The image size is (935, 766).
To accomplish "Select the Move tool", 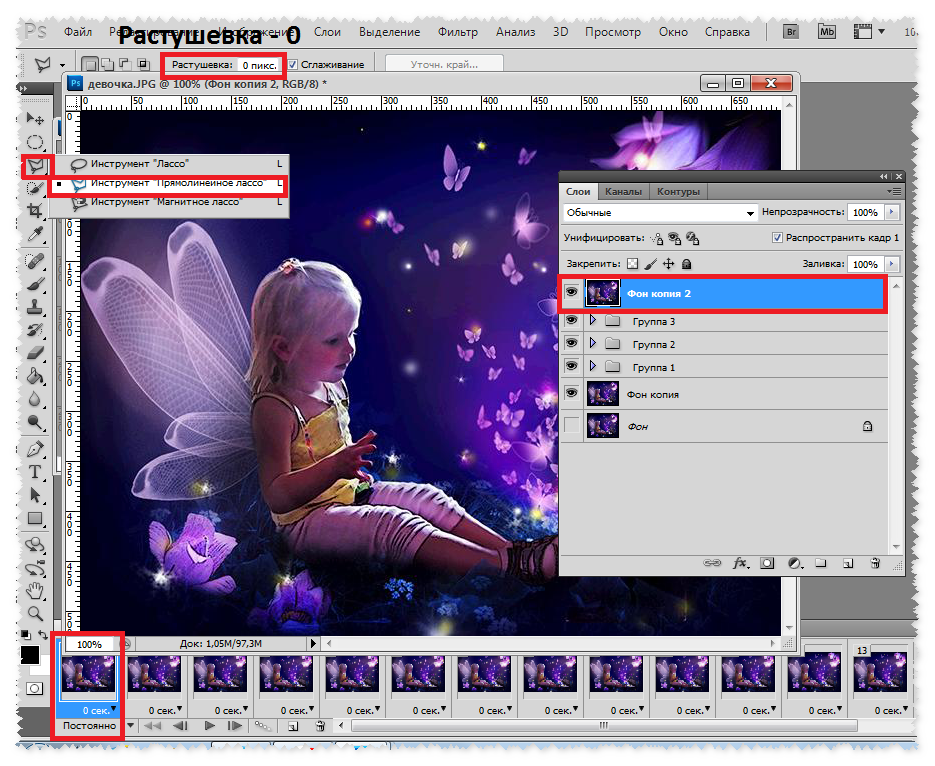I will [35, 119].
